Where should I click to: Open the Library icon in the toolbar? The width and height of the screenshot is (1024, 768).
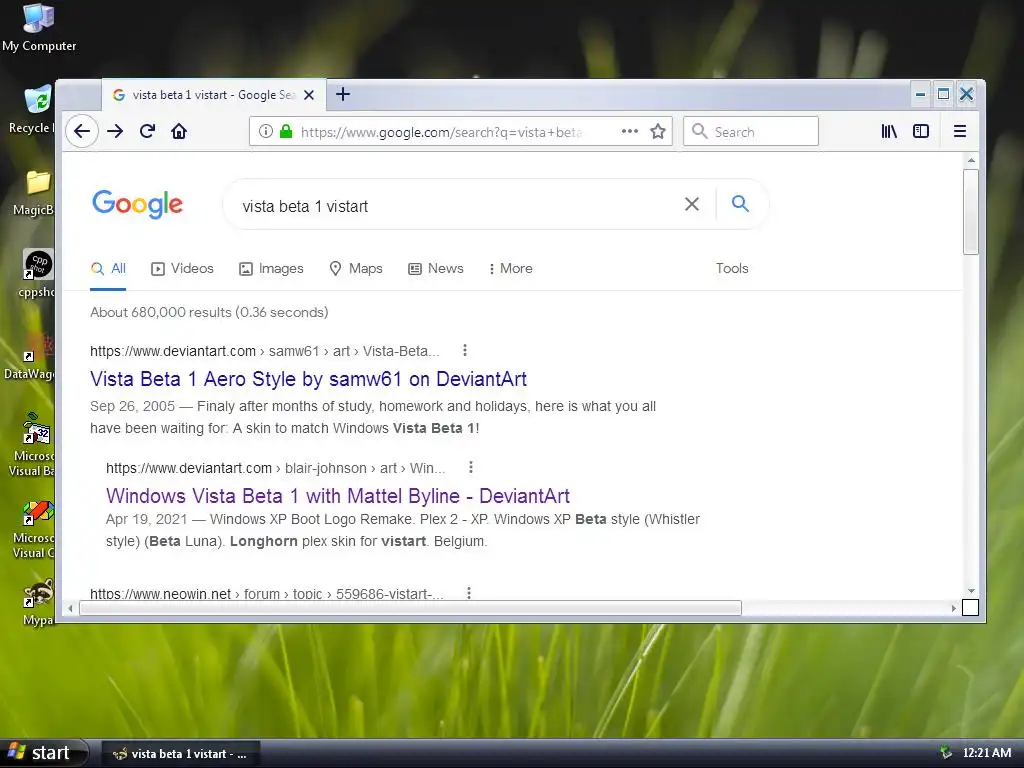pos(889,131)
